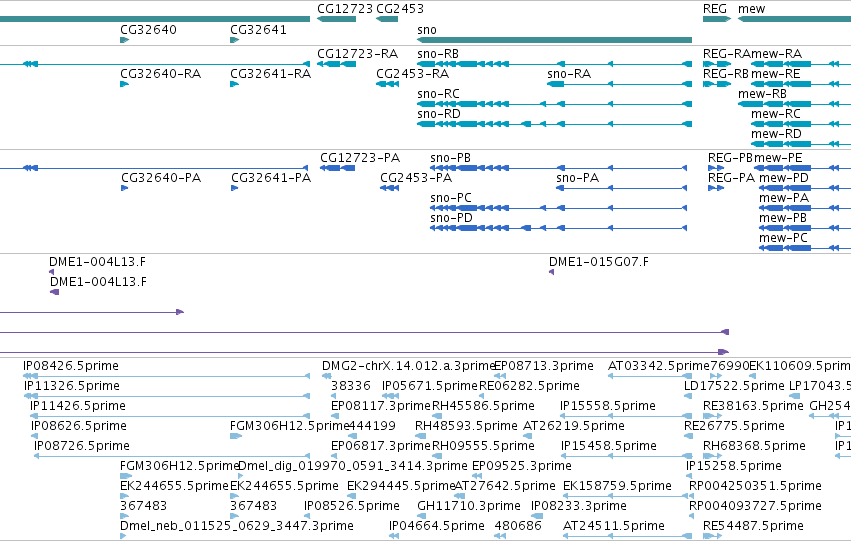This screenshot has height=541, width=851.
Task: Select EST GH11710.3prime
Action: pos(422,516)
